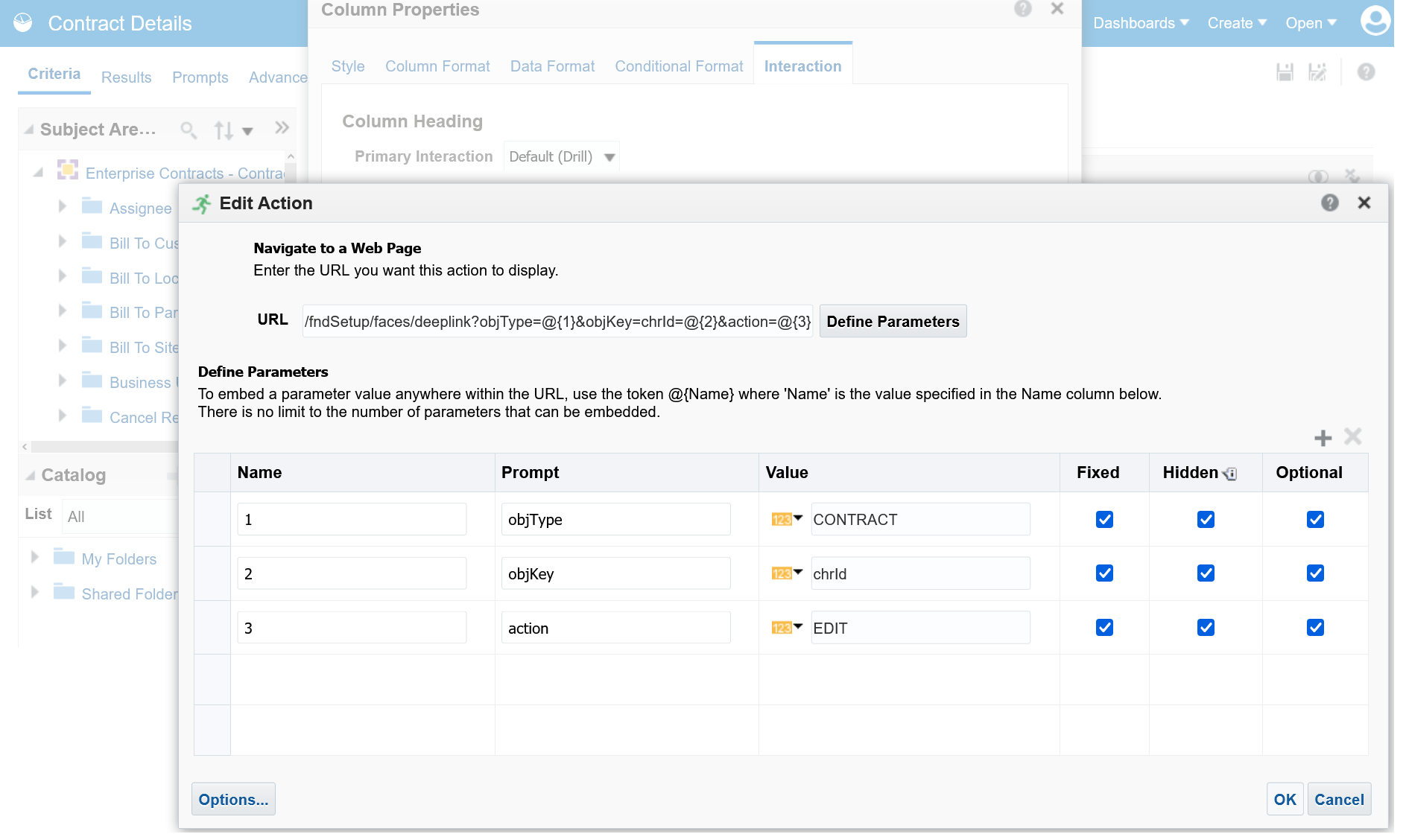The width and height of the screenshot is (1406, 840).
Task: Click the delete parameter X icon
Action: (x=1353, y=436)
